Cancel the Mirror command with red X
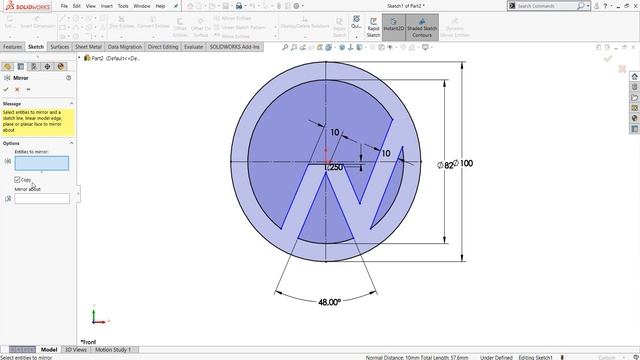Screen dimensions: 640x360 click(x=17, y=89)
